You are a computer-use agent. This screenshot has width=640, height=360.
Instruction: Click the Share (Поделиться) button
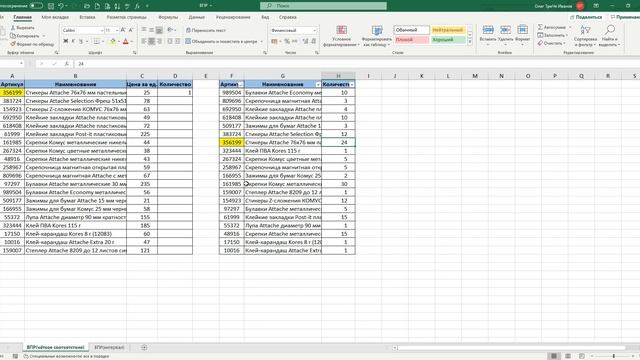(x=586, y=17)
